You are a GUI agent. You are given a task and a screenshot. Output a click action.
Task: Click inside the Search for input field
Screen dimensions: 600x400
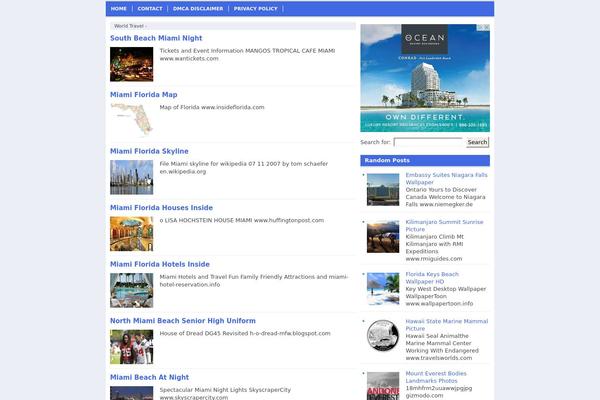tap(428, 142)
